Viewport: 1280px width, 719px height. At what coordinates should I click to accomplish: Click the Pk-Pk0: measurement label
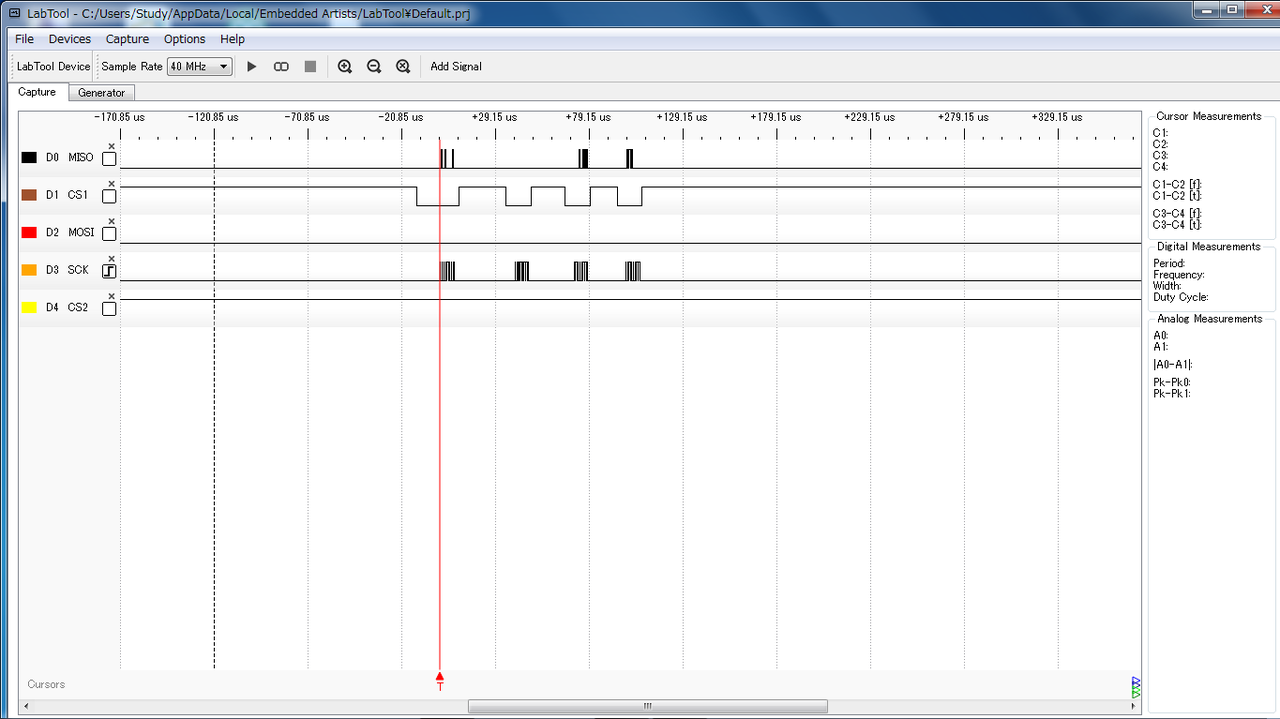[x=1172, y=382]
